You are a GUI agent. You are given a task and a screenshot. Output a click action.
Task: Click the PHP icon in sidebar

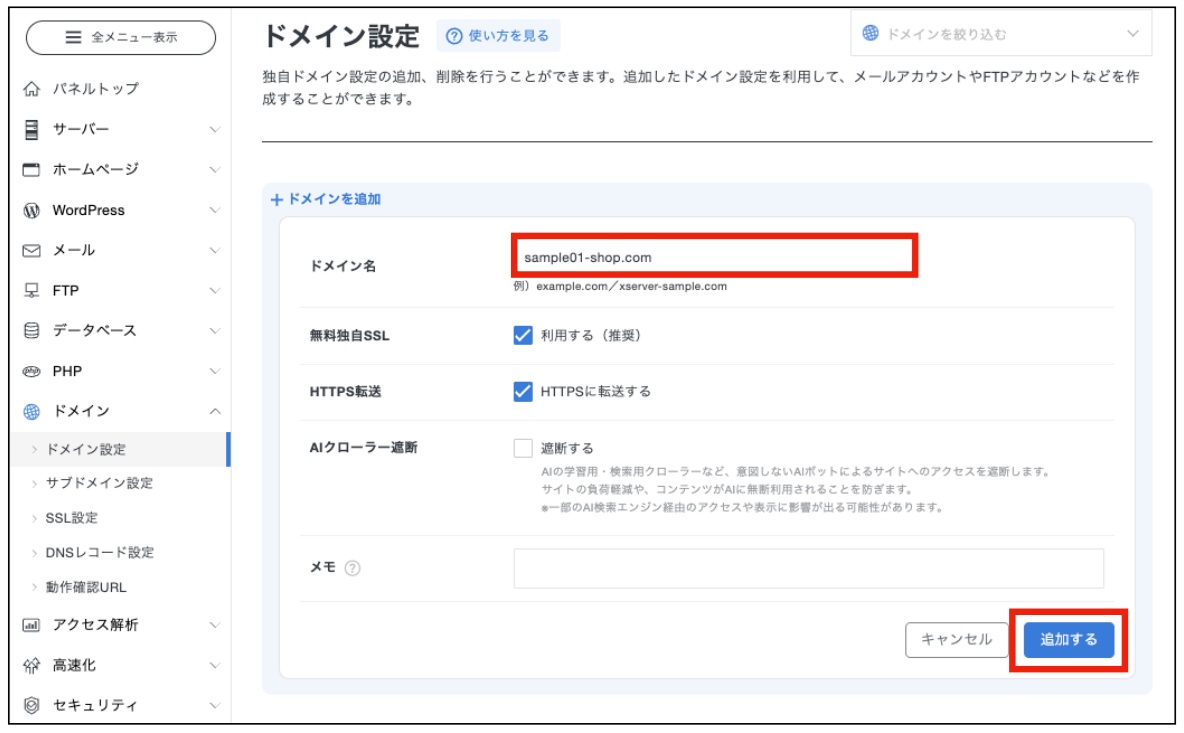(x=31, y=371)
